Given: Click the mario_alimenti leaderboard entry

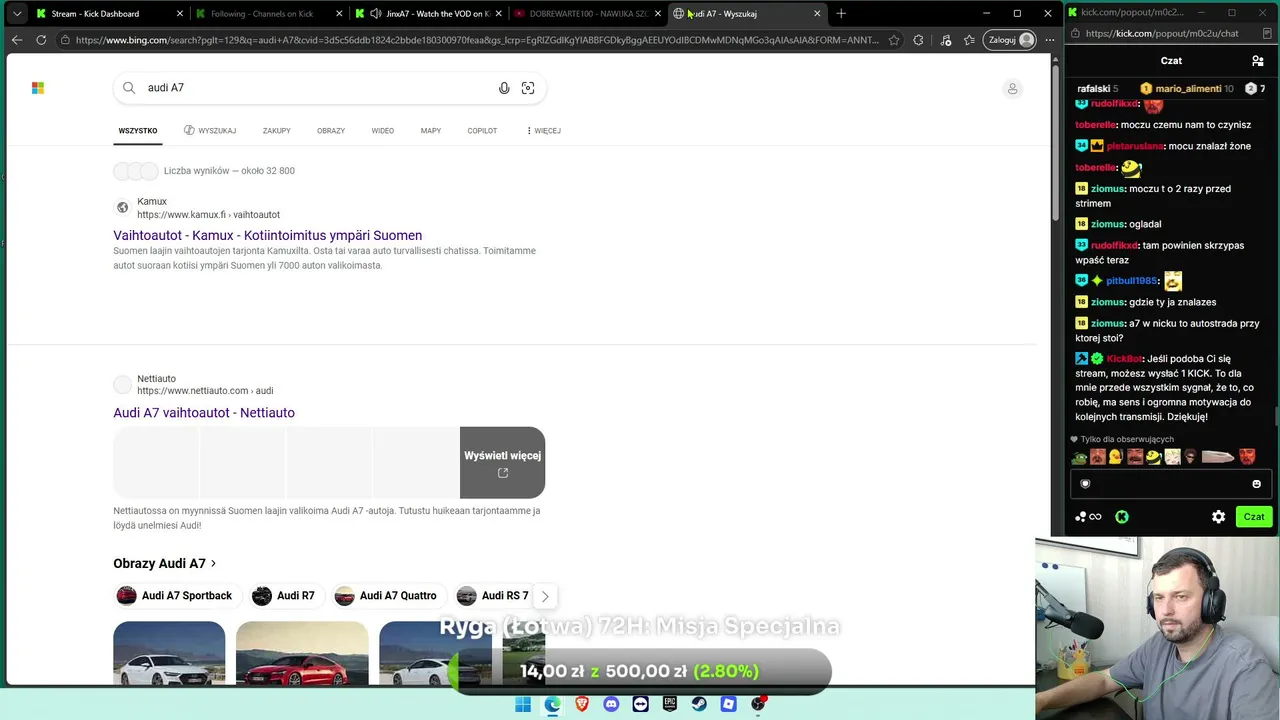Looking at the screenshot, I should (x=1186, y=89).
